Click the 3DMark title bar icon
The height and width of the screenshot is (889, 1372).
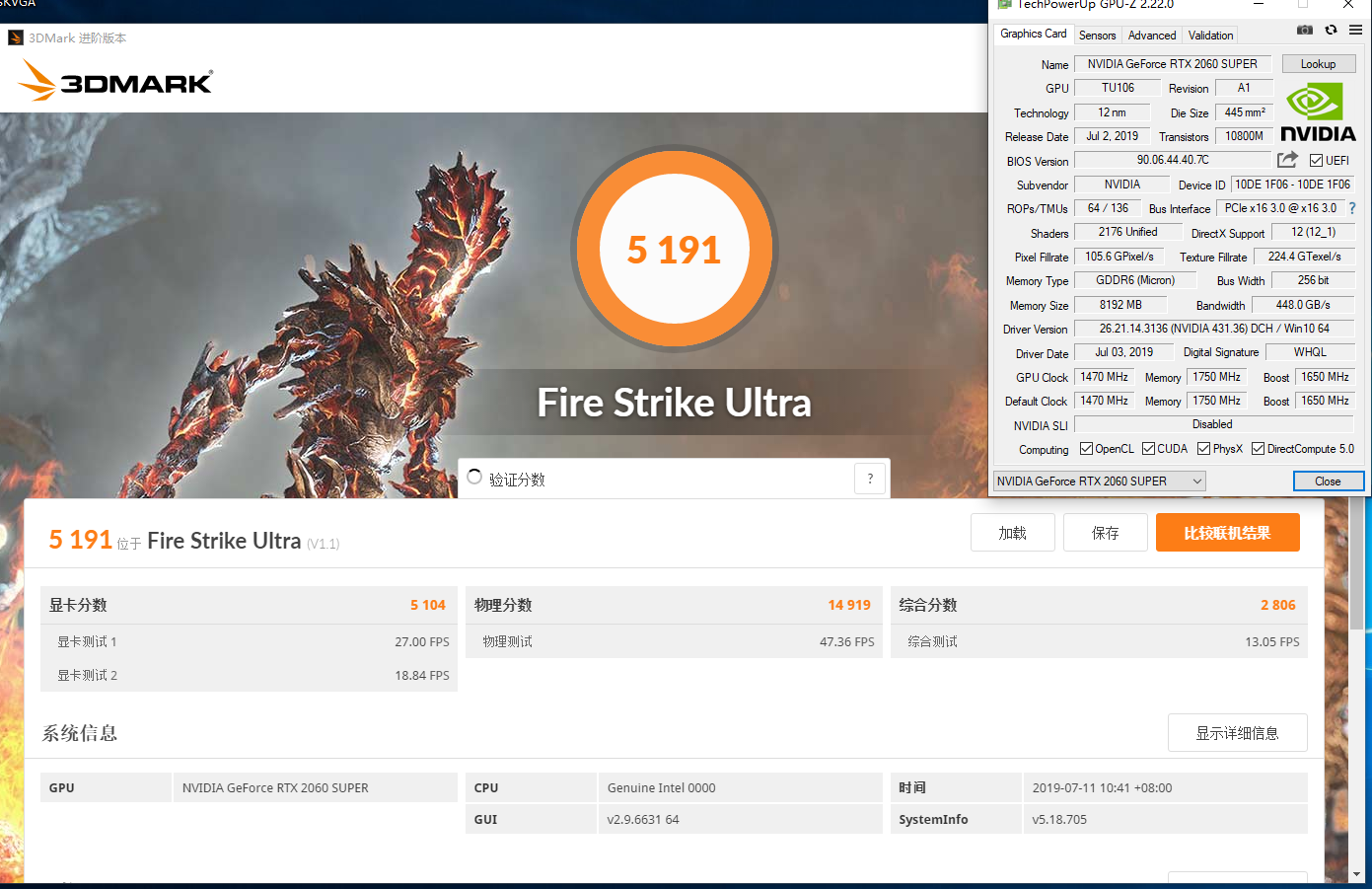tap(15, 37)
